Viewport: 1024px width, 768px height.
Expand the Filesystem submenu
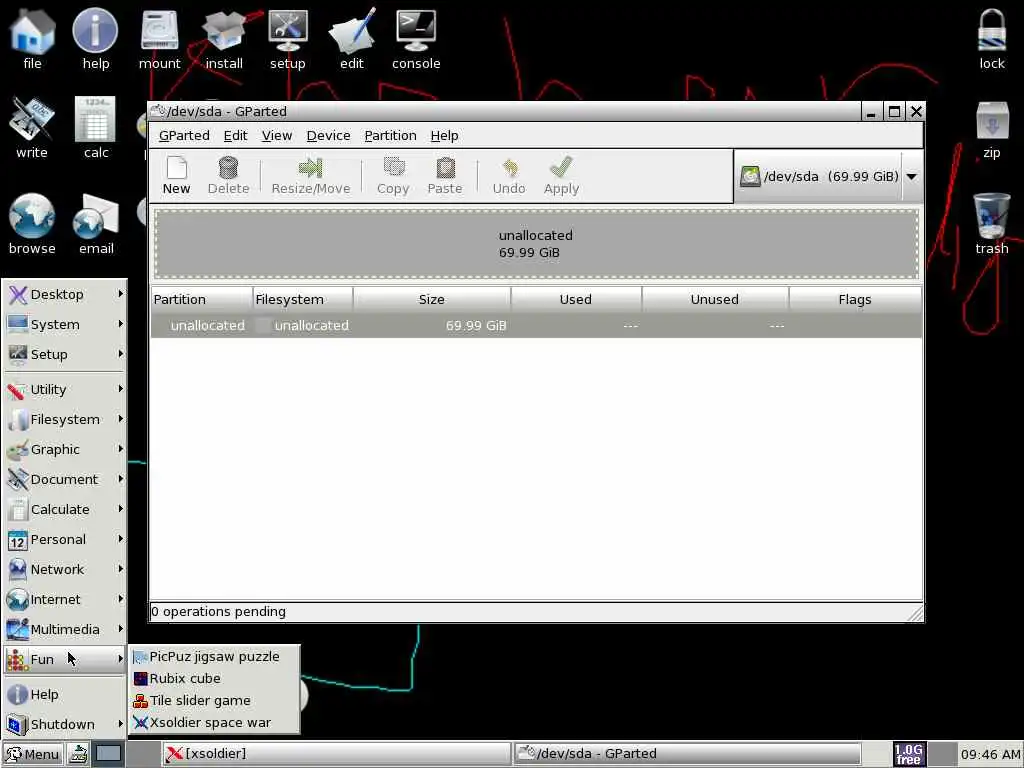pos(65,420)
